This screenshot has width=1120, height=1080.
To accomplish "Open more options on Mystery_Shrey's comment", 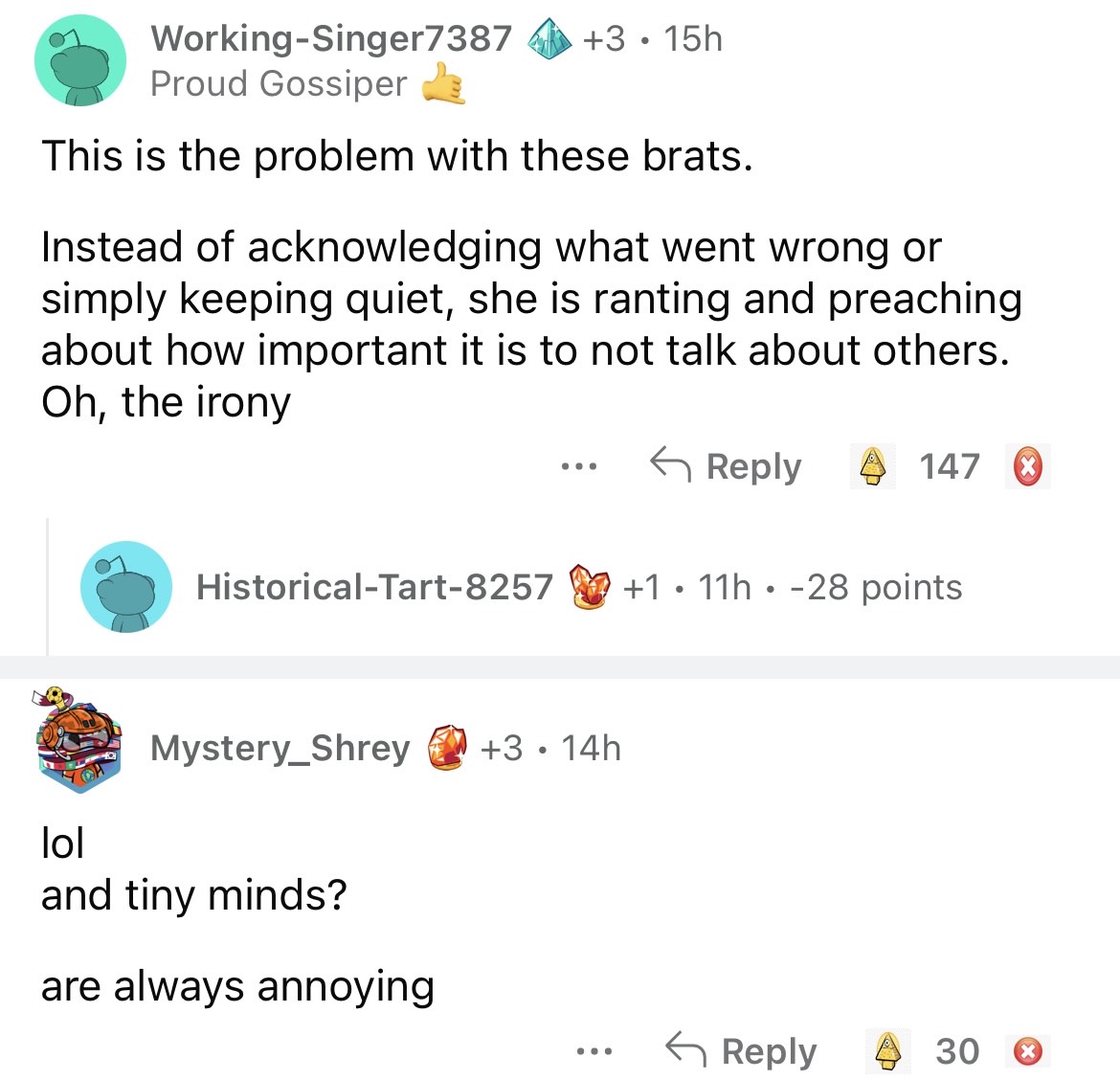I will click(x=594, y=1051).
